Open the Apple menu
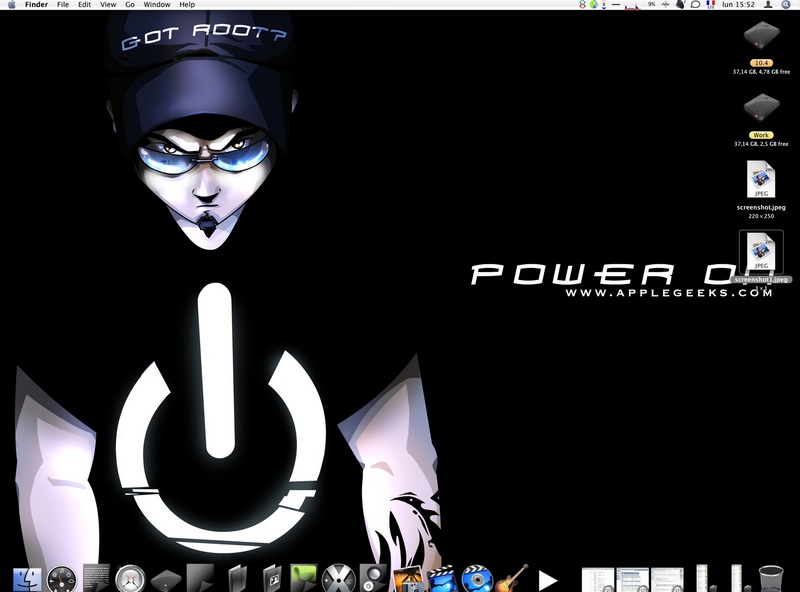The width and height of the screenshot is (800, 592). click(12, 5)
